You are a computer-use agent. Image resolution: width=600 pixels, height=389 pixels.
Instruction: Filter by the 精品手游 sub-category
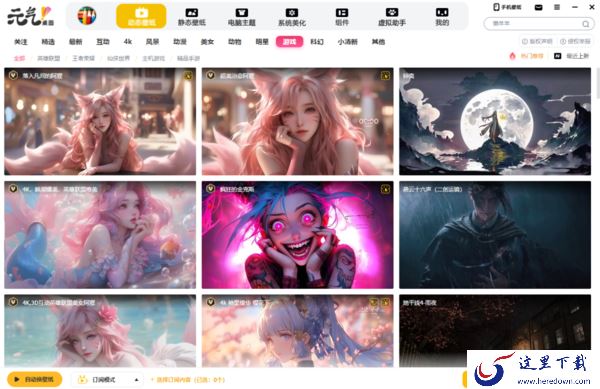[188, 59]
